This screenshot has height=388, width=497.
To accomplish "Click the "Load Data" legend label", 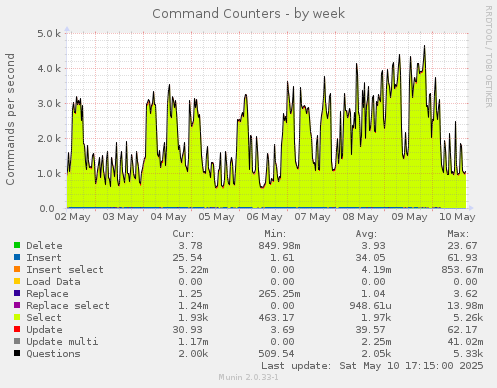I will pyautogui.click(x=53, y=282).
